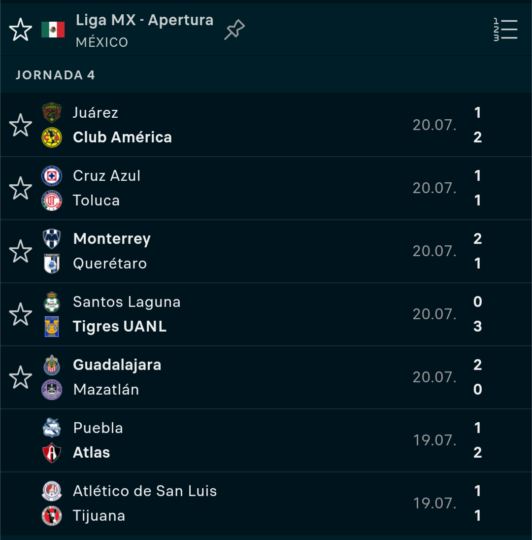Click the Tijuana team crest
This screenshot has width=532, height=540.
52,516
